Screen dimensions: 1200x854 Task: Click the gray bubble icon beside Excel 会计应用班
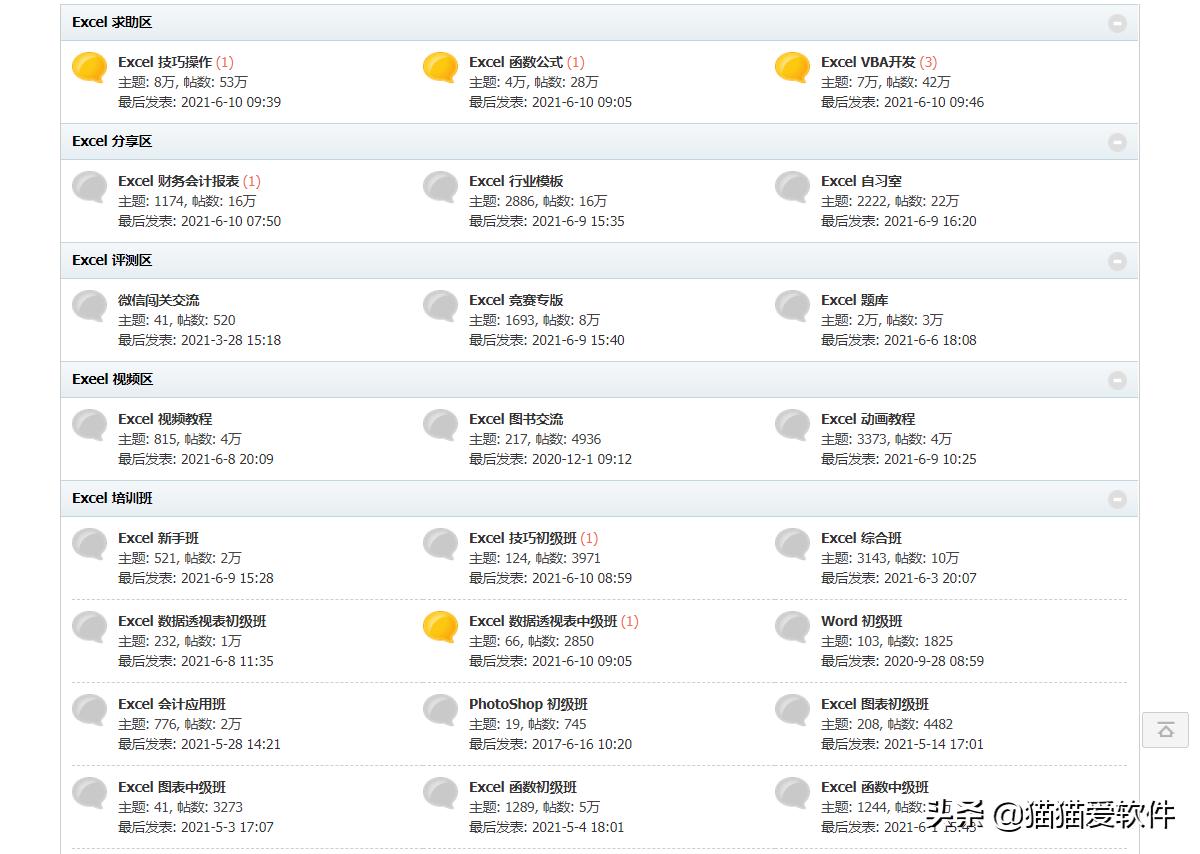pyautogui.click(x=90, y=710)
